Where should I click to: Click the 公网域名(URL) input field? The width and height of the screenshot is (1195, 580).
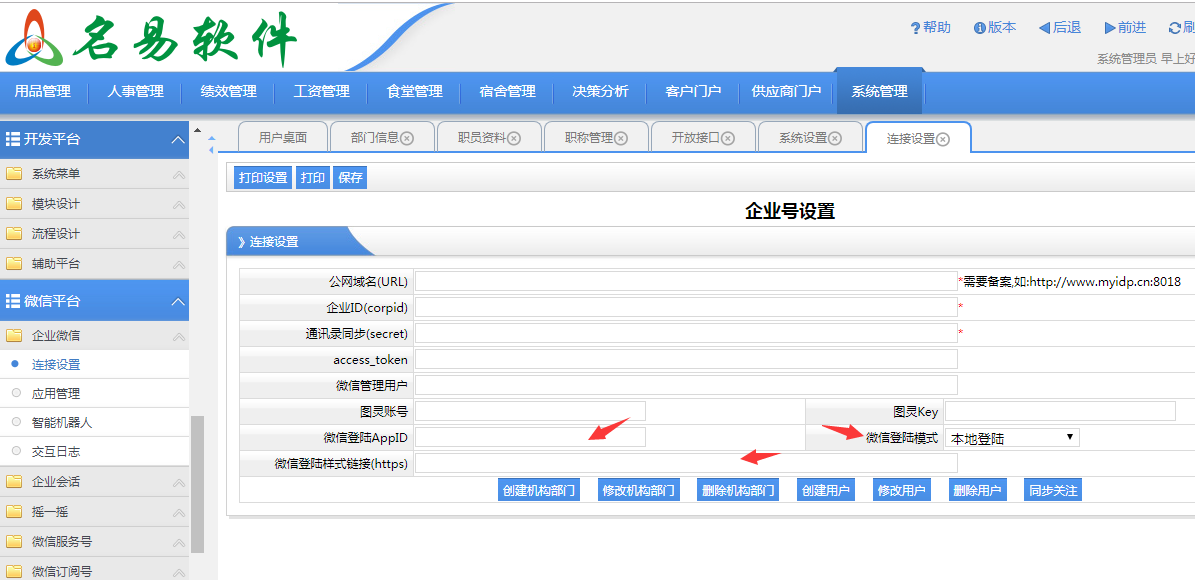685,282
